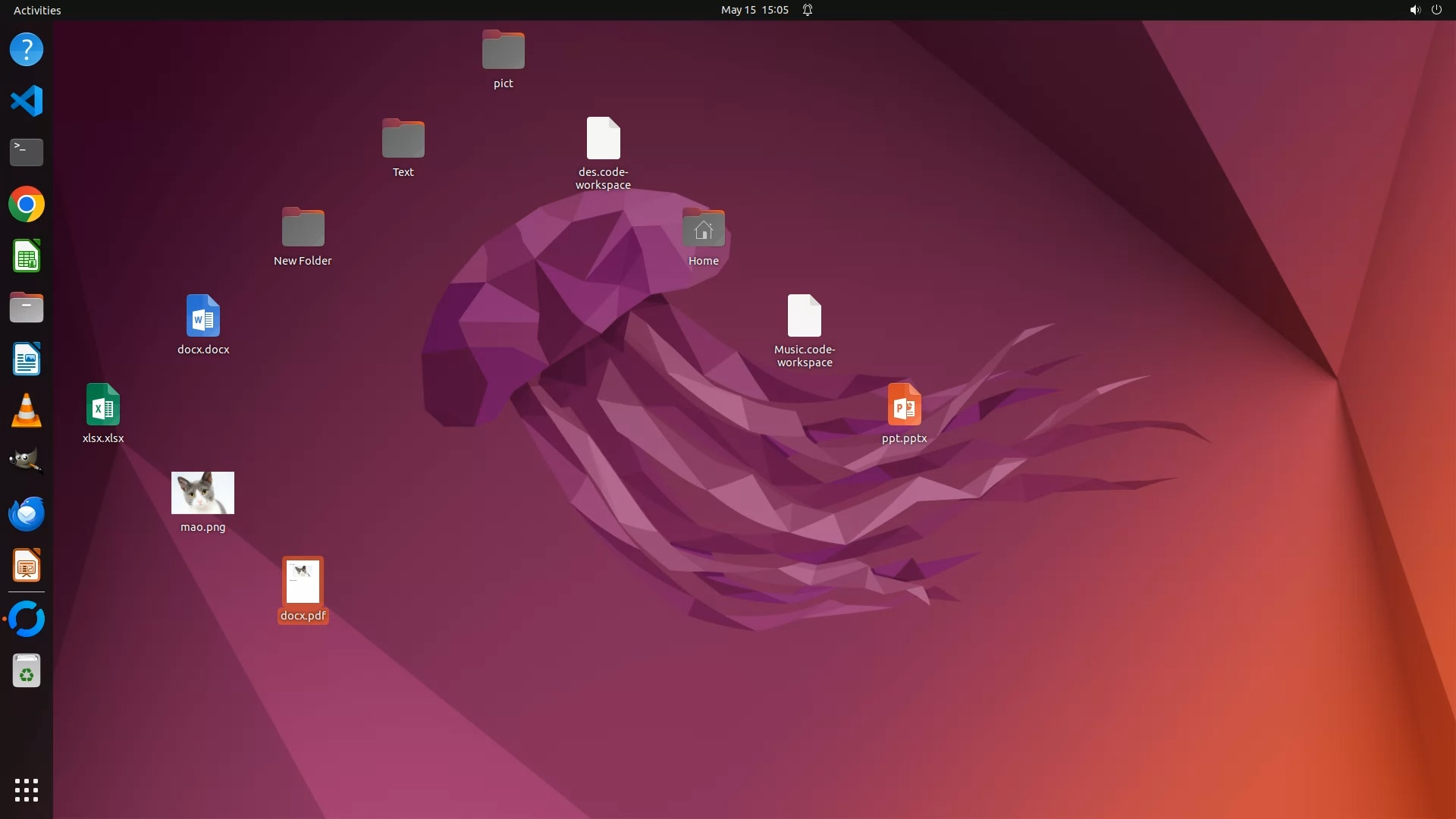Open LibreOffice Writer from the dock
The image size is (1456, 819).
(27, 359)
